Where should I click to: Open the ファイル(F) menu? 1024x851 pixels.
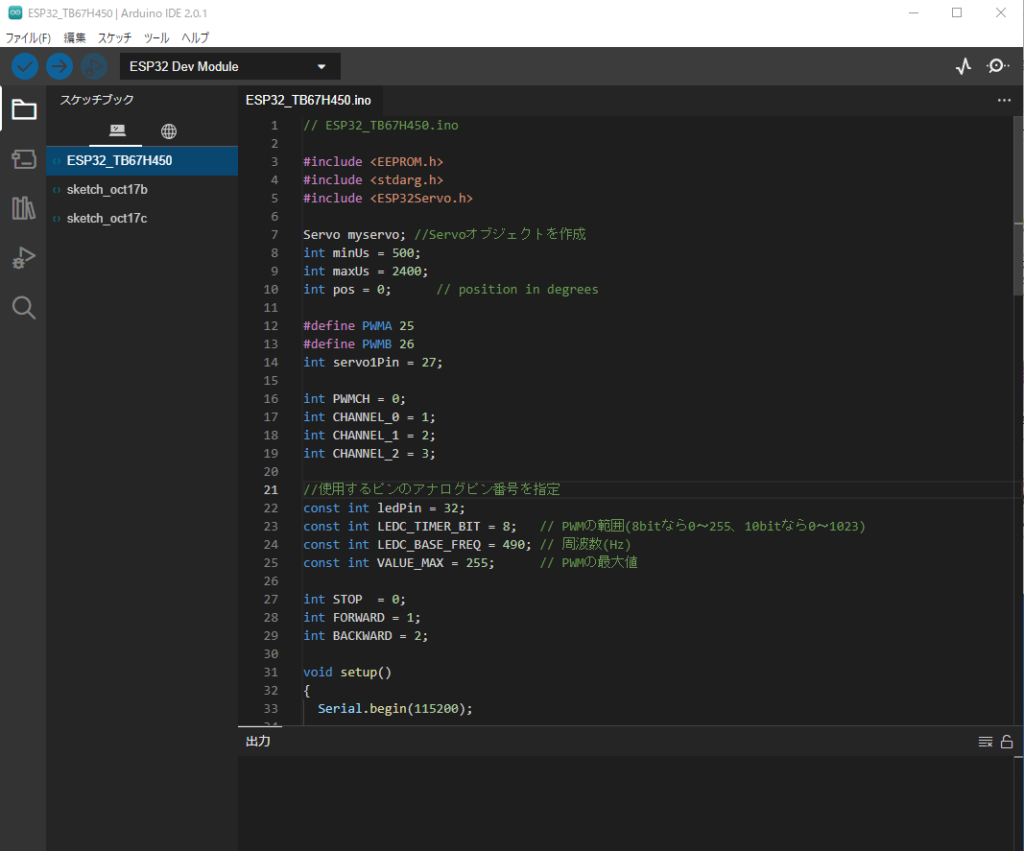[28, 37]
